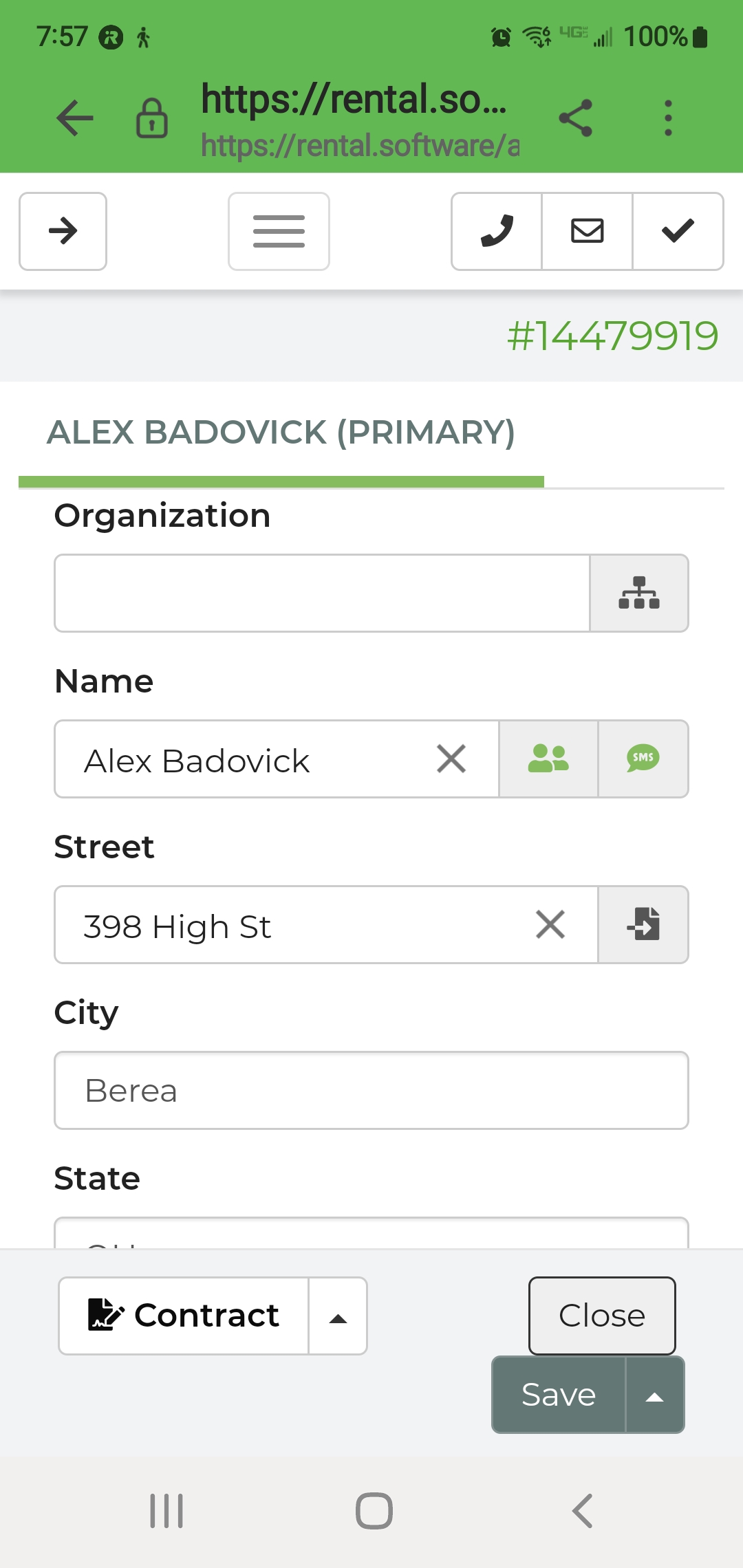Tap the green contacts icon beside Name
The height and width of the screenshot is (1568, 743).
548,759
